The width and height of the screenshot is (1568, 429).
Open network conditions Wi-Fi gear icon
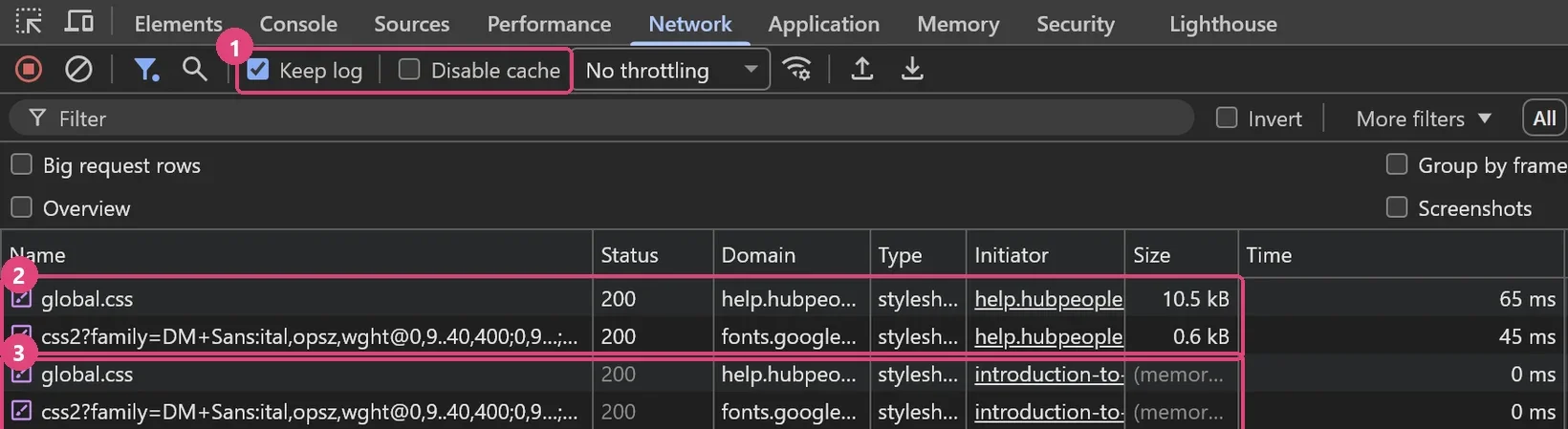pyautogui.click(x=796, y=69)
